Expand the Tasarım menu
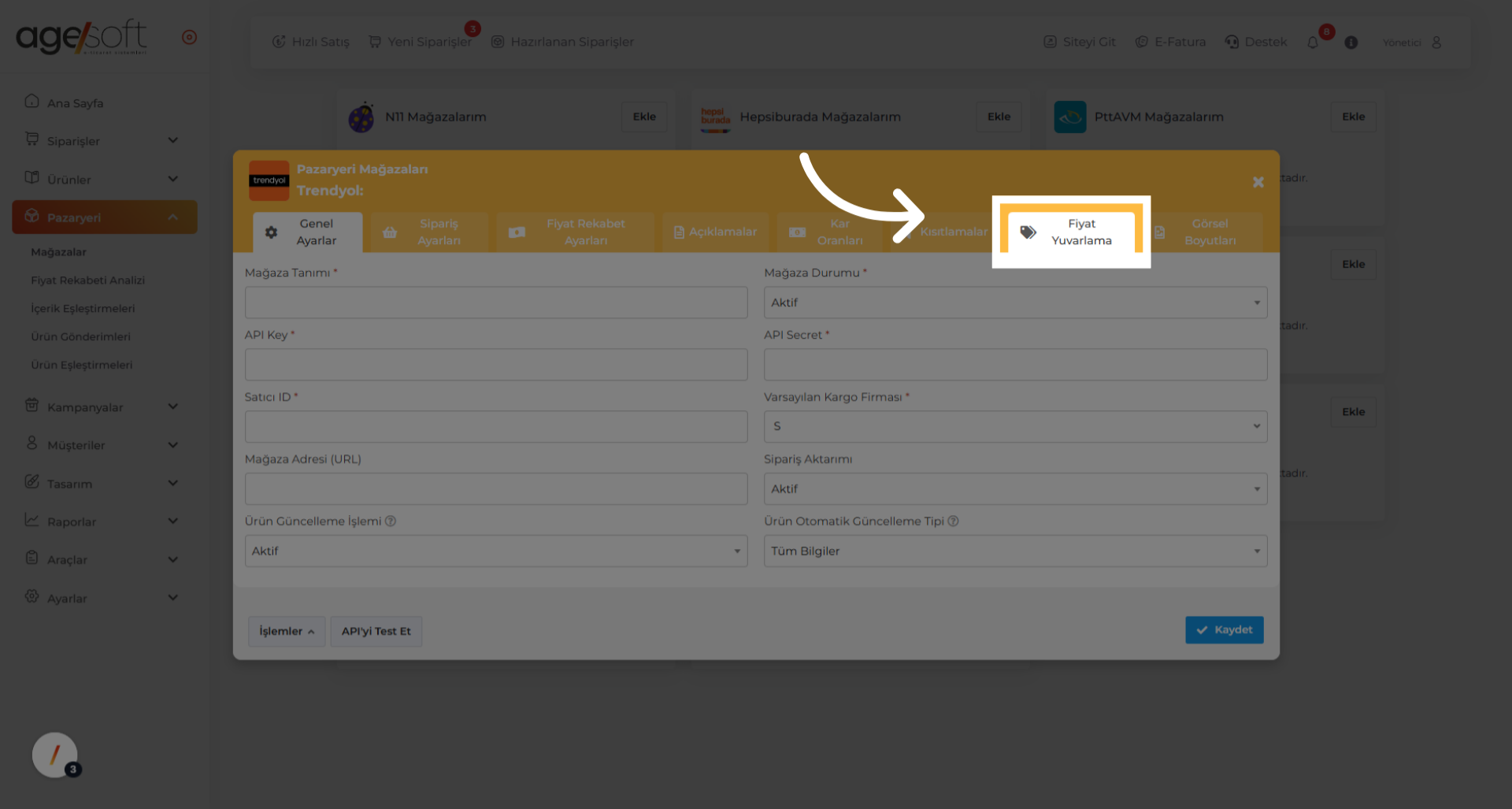 point(105,483)
